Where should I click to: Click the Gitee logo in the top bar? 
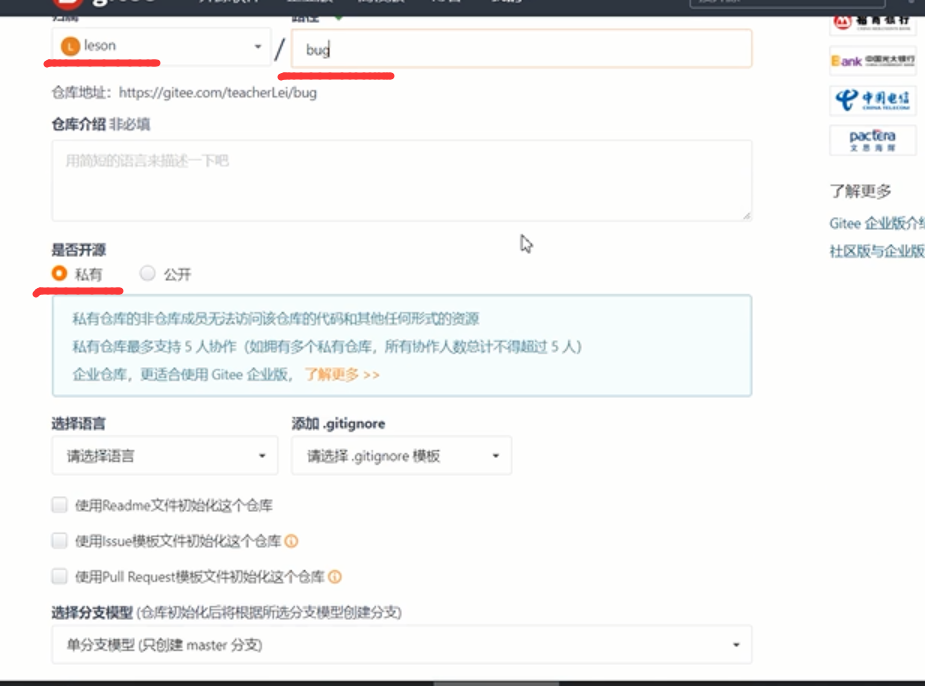pos(100,5)
